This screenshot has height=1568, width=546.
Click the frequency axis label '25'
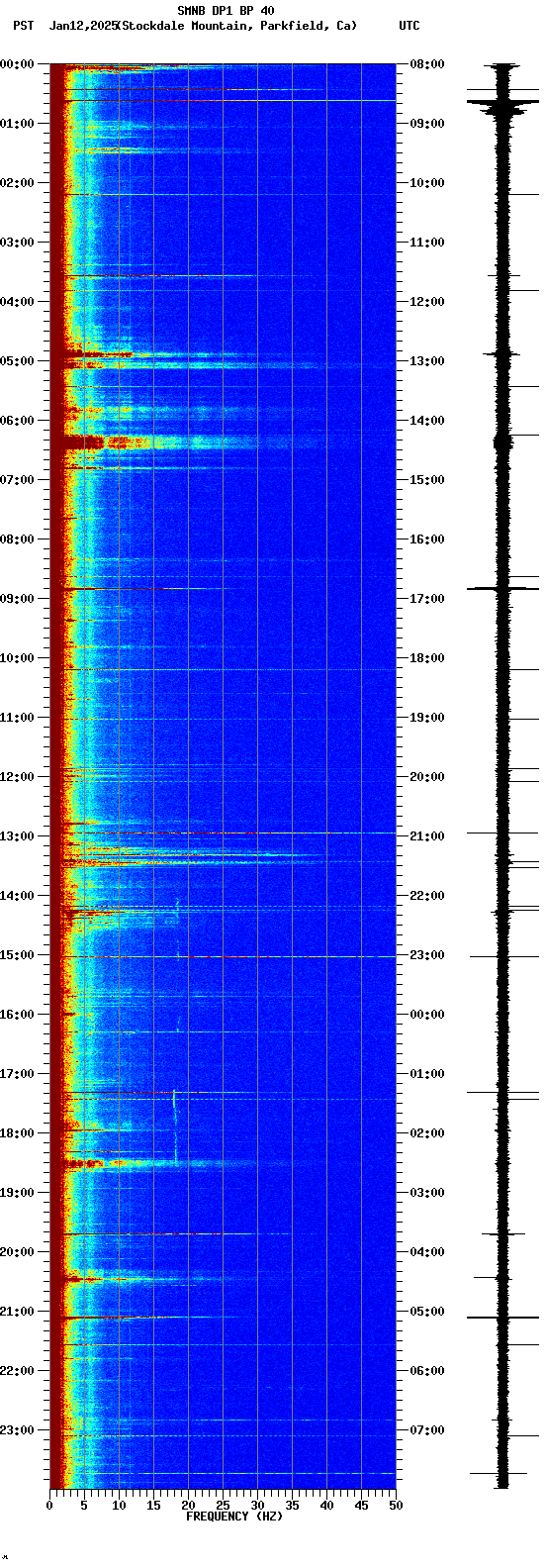click(x=223, y=1506)
